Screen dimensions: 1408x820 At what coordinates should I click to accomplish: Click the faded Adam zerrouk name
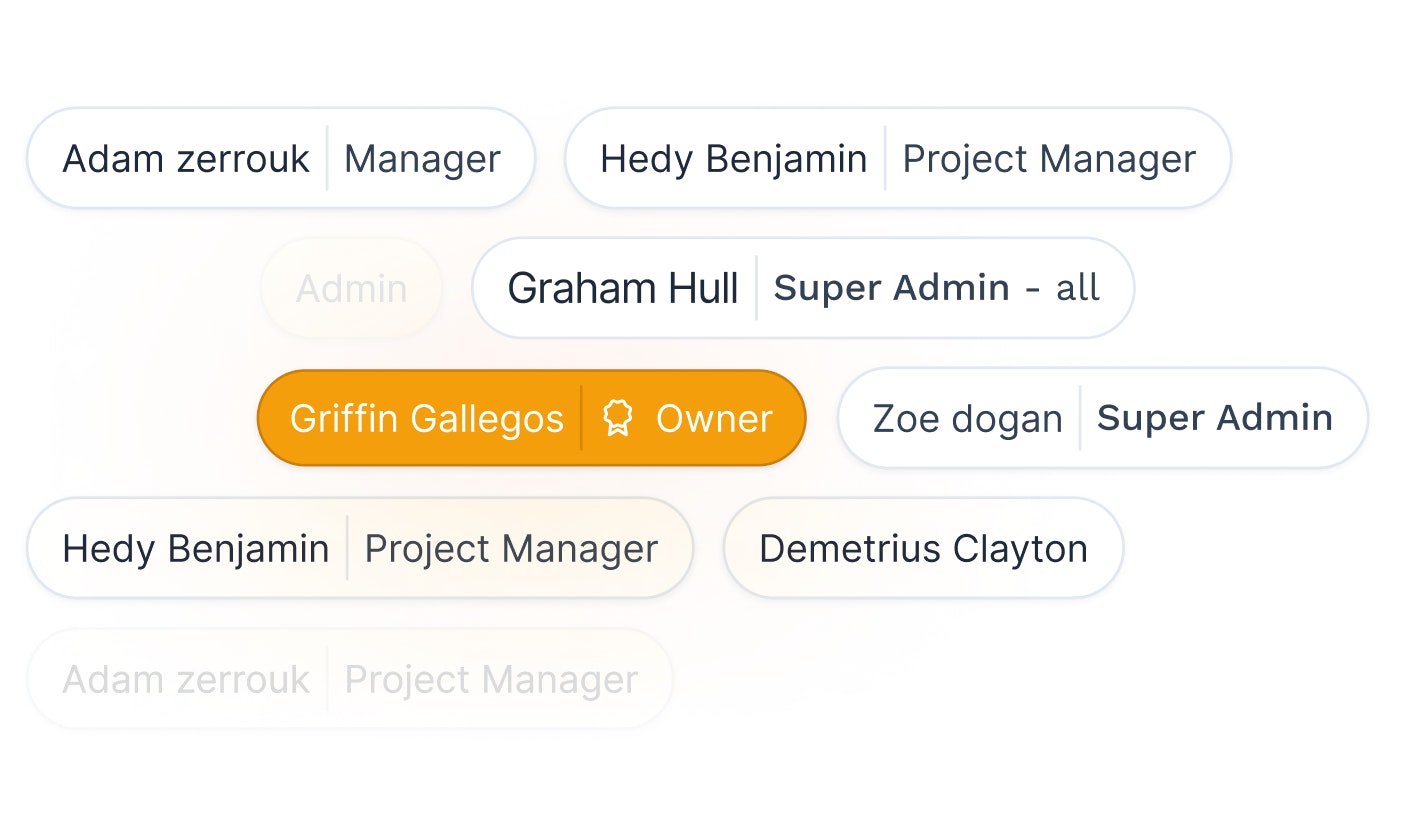[186, 679]
